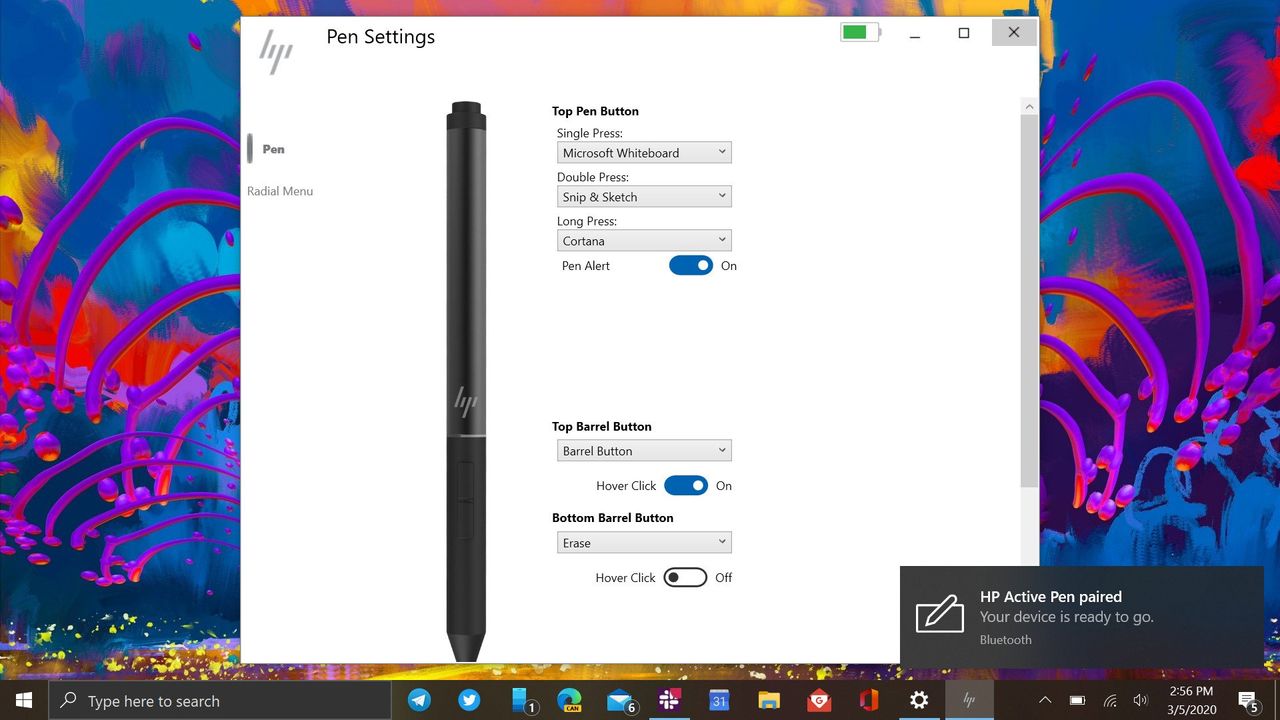Select the Pen tab in sidebar
The image size is (1280, 720).
(x=273, y=149)
